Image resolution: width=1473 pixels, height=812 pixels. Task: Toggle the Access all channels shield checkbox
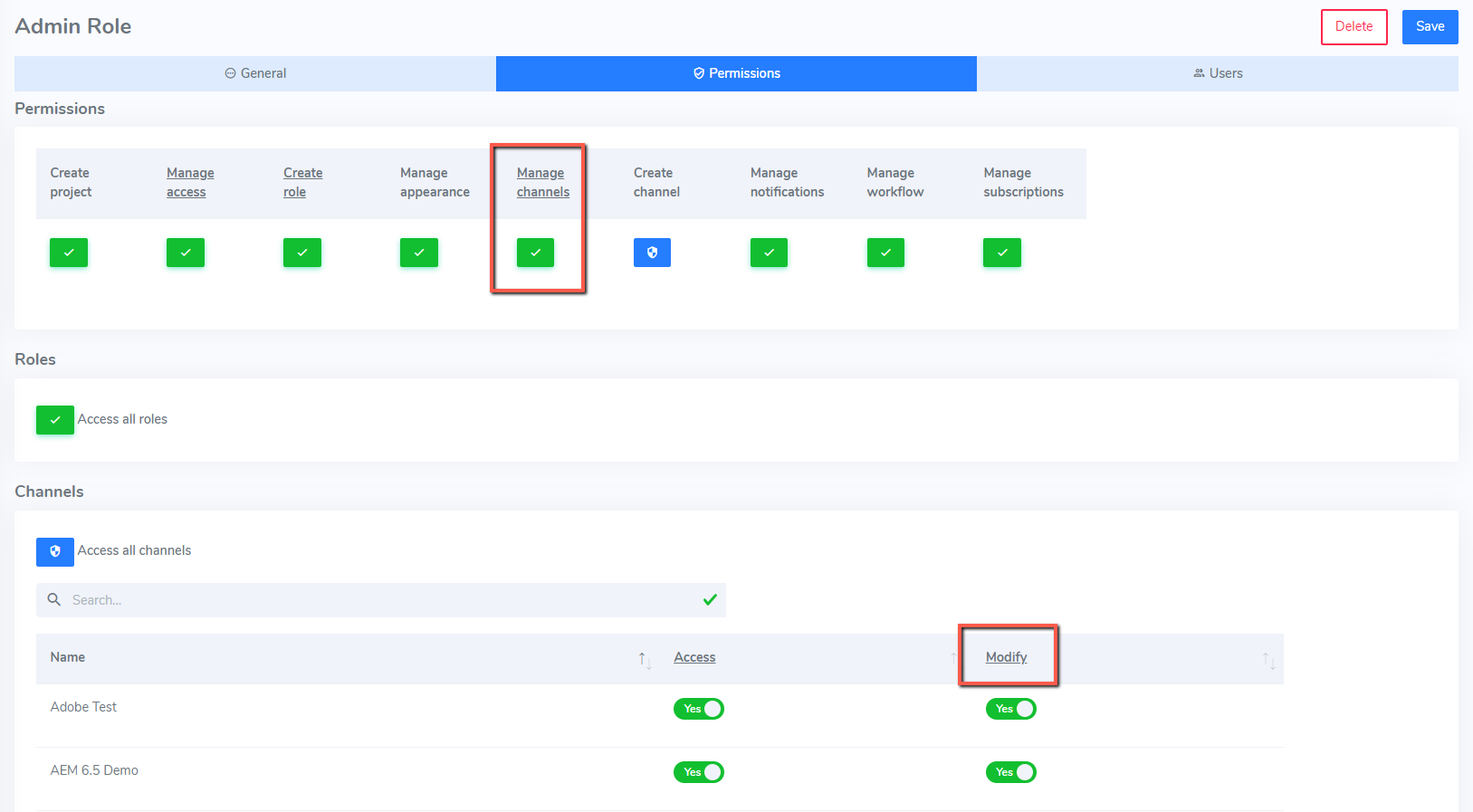pyautogui.click(x=55, y=551)
